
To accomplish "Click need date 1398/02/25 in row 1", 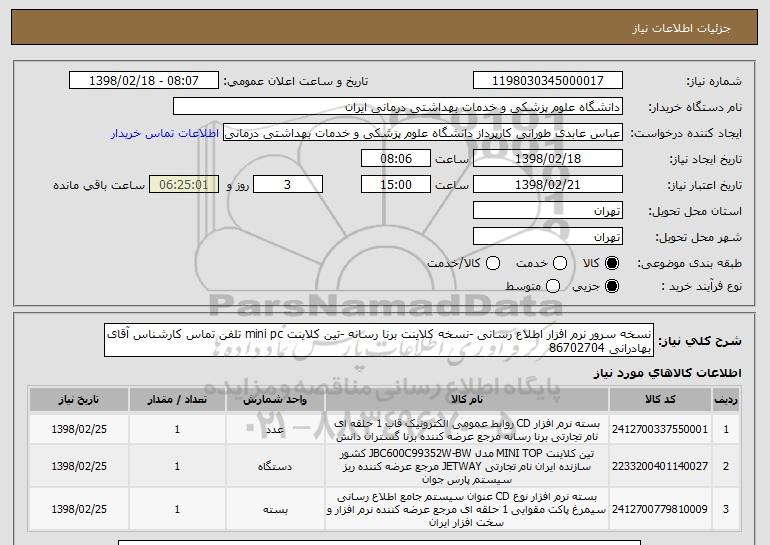I will pyautogui.click(x=79, y=430).
